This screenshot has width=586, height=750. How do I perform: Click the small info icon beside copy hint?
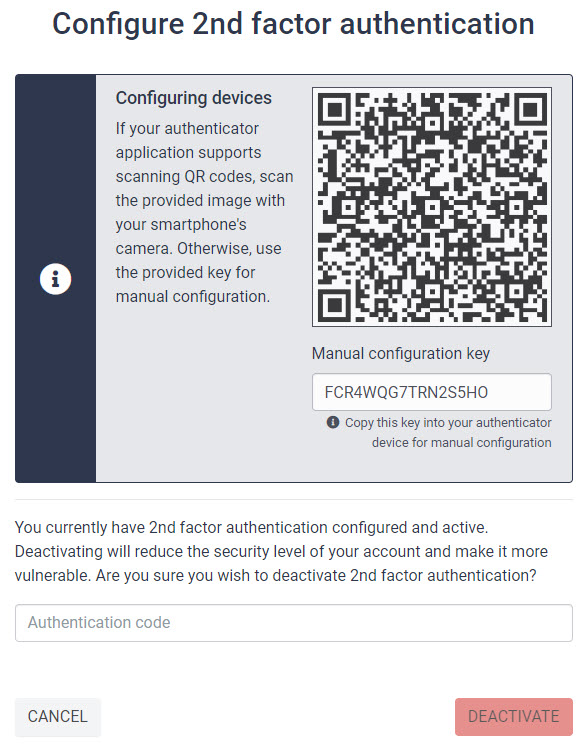pos(333,422)
